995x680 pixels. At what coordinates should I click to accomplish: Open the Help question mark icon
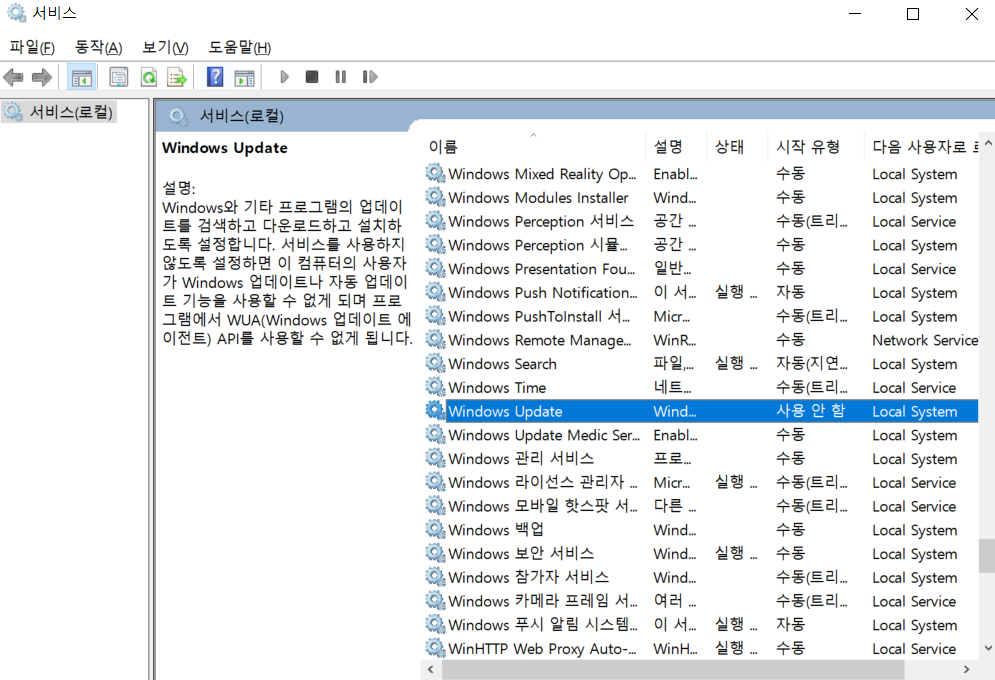[x=215, y=77]
